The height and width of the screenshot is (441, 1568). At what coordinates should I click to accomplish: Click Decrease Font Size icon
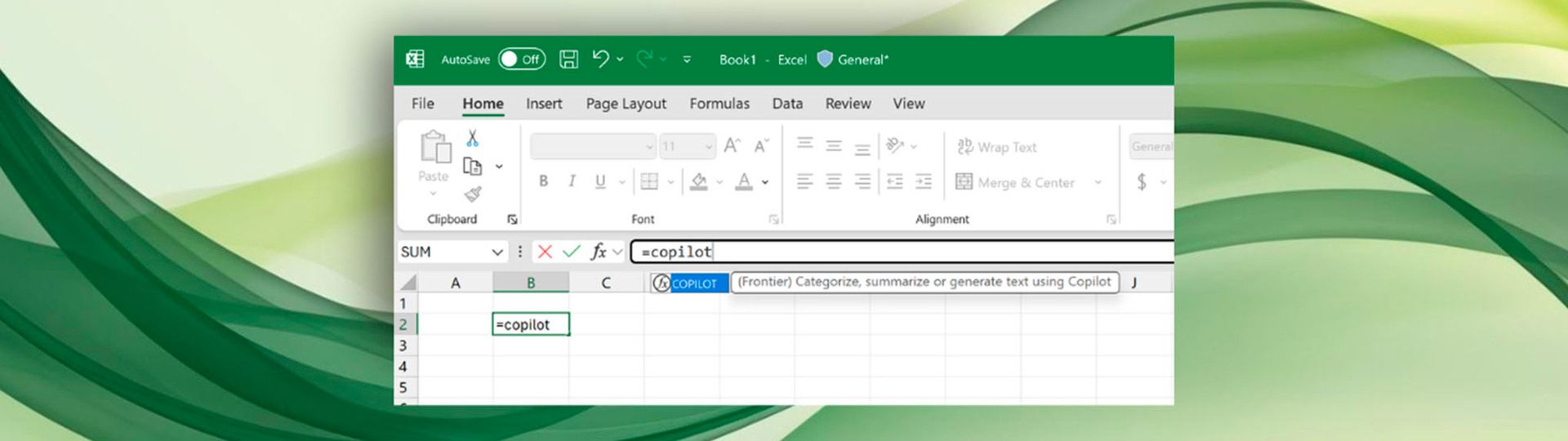click(x=761, y=145)
